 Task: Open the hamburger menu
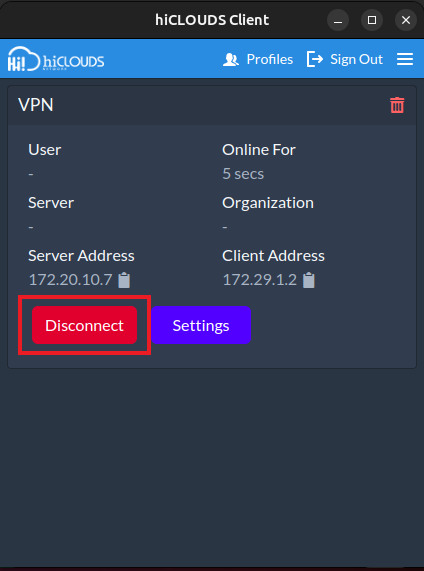coord(405,59)
